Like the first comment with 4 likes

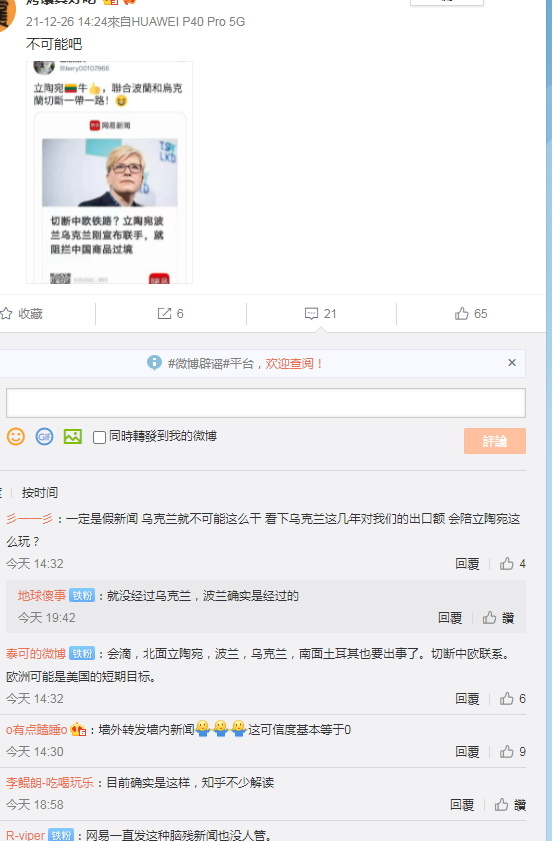[507, 564]
